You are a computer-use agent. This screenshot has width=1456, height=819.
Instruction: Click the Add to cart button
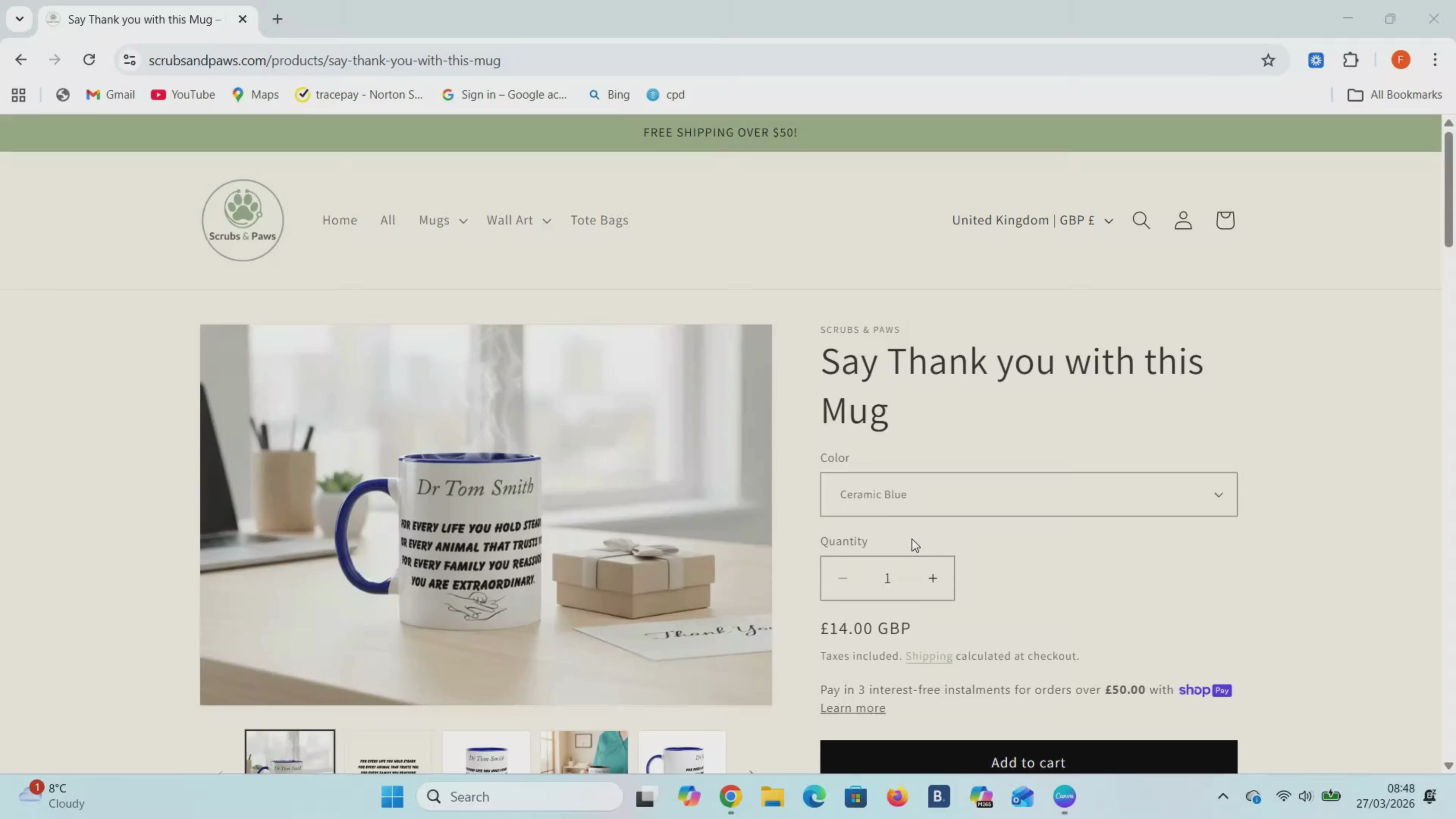click(x=1029, y=758)
